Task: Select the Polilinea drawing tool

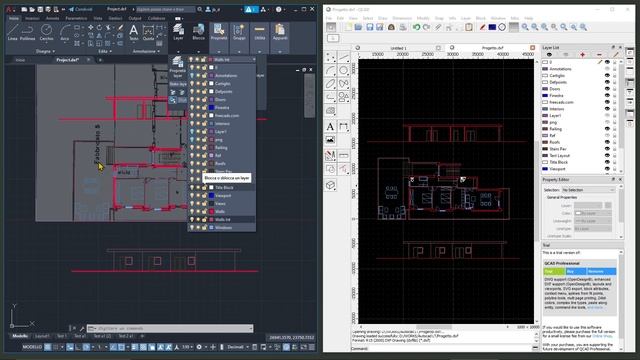Action: point(27,32)
